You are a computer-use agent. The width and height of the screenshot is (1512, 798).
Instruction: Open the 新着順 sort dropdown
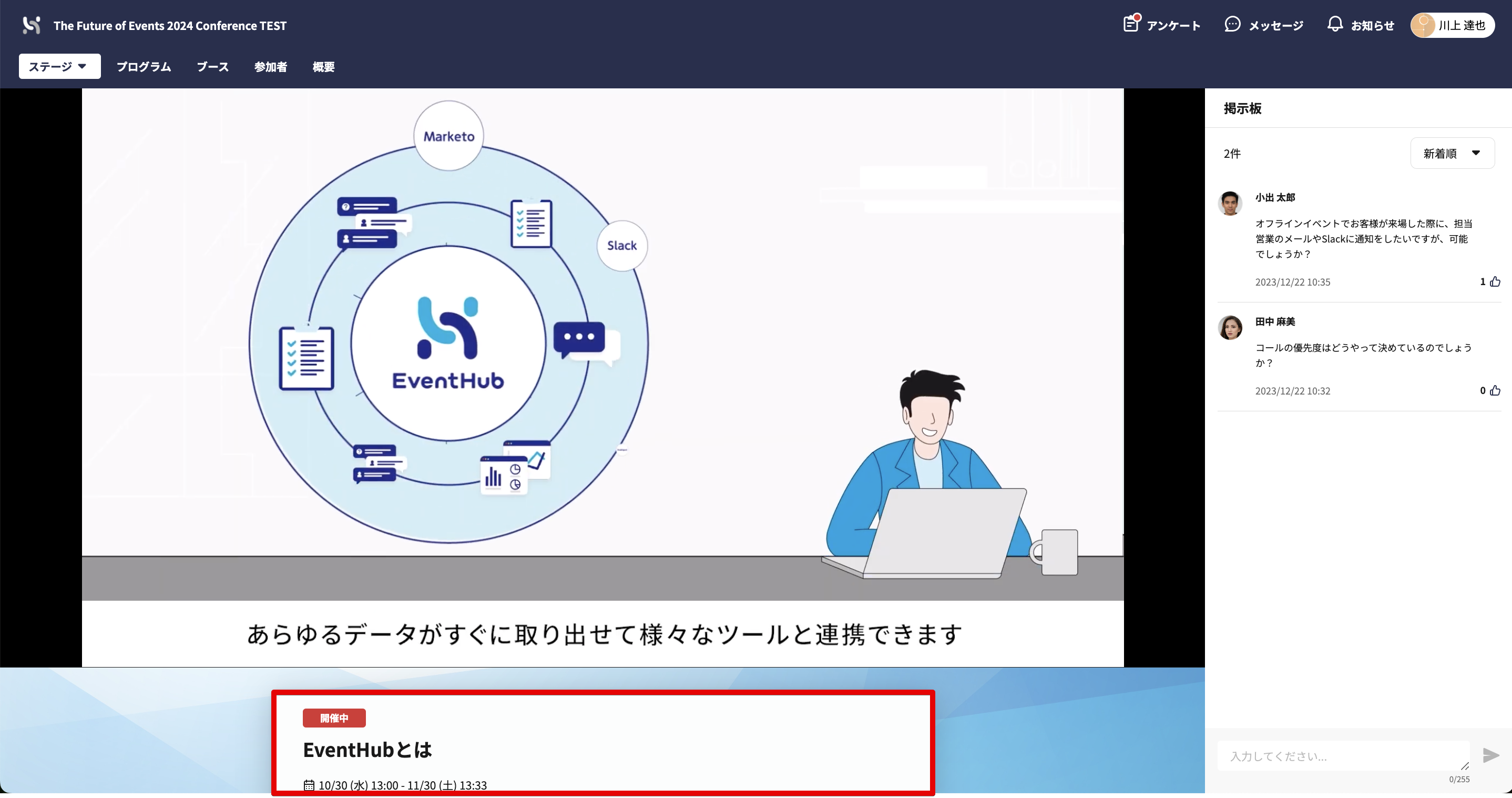point(1452,153)
